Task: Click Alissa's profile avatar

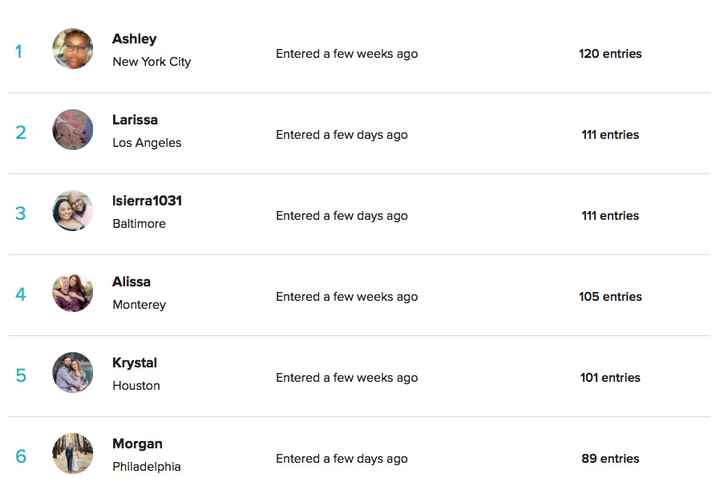Action: [x=73, y=292]
